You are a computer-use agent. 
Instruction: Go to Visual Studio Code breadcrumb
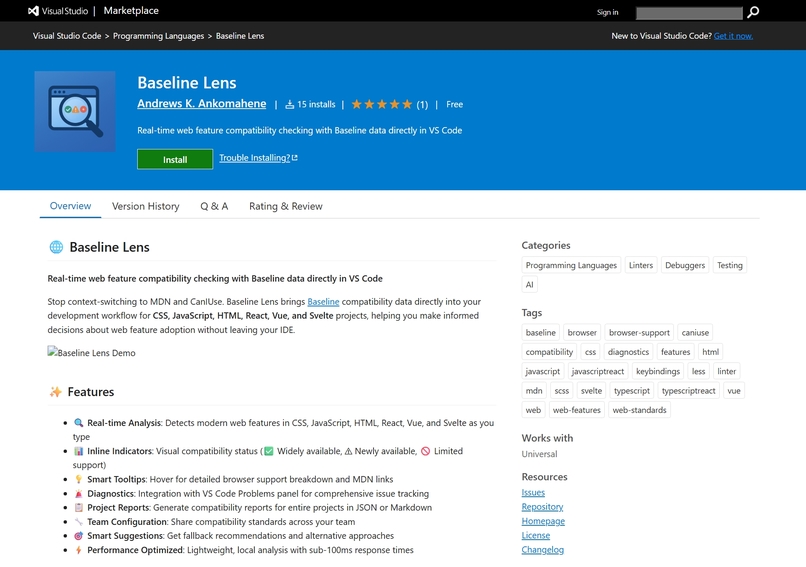(67, 36)
